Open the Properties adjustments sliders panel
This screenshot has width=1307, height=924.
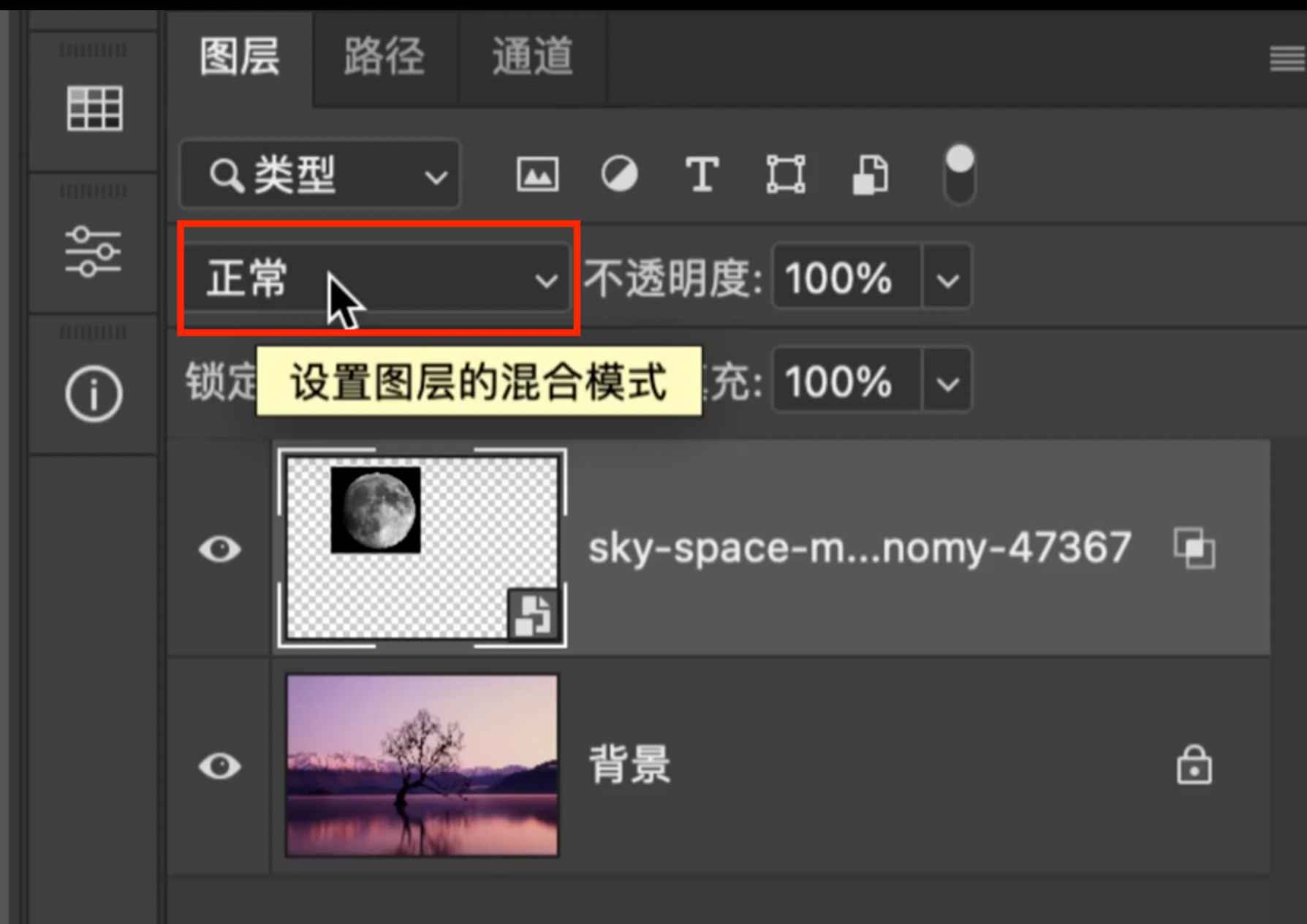click(x=93, y=251)
